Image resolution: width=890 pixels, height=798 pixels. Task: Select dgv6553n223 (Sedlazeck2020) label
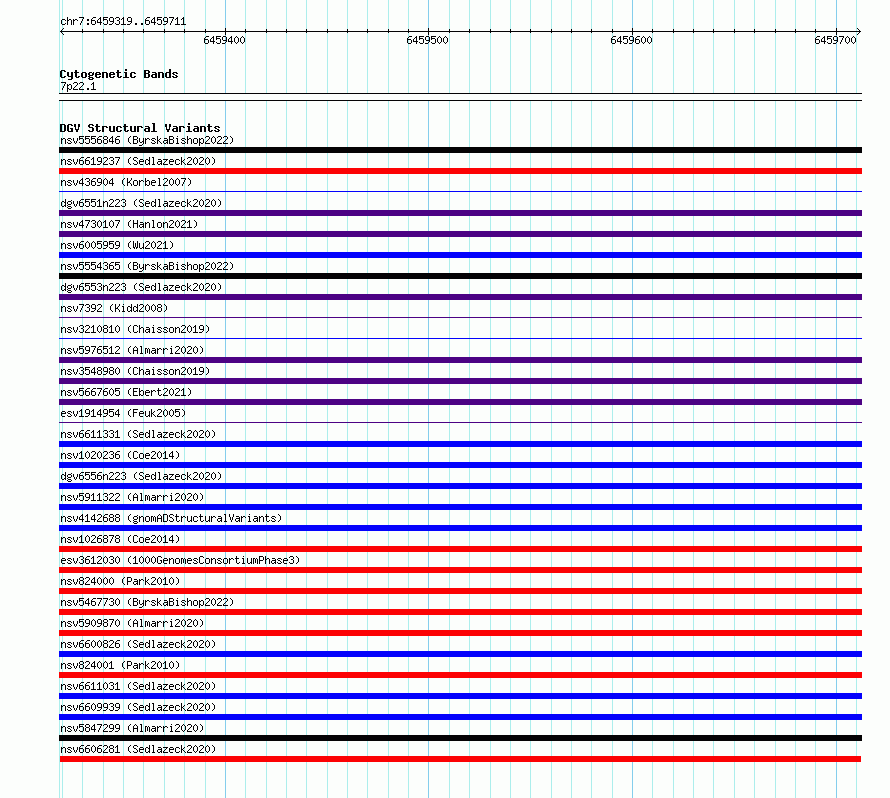pyautogui.click(x=141, y=287)
